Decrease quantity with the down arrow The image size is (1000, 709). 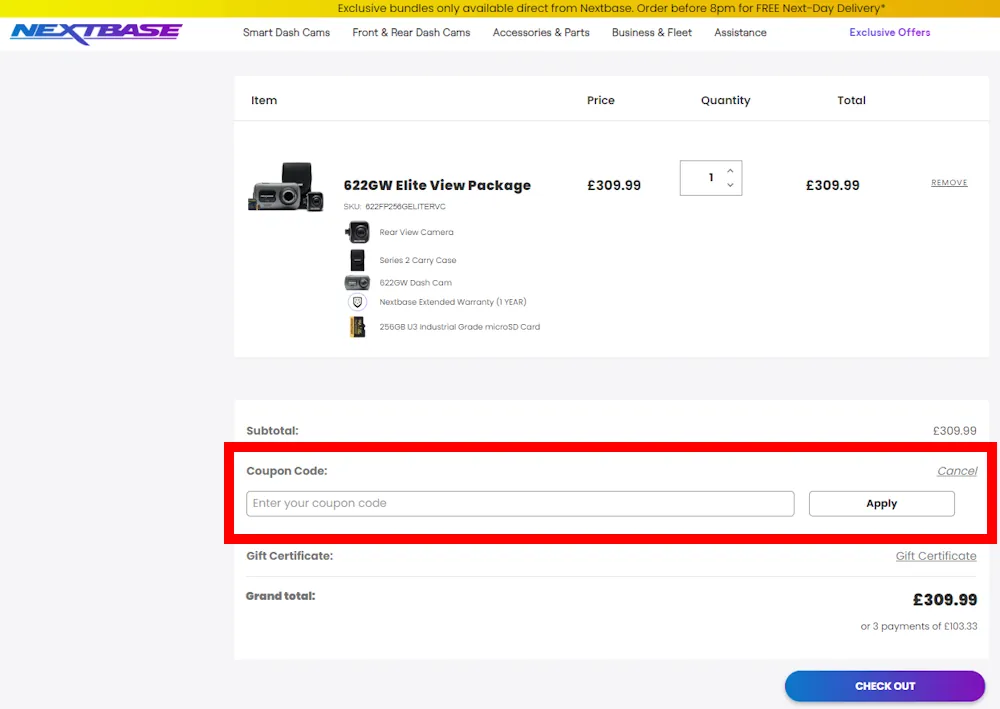pos(730,185)
